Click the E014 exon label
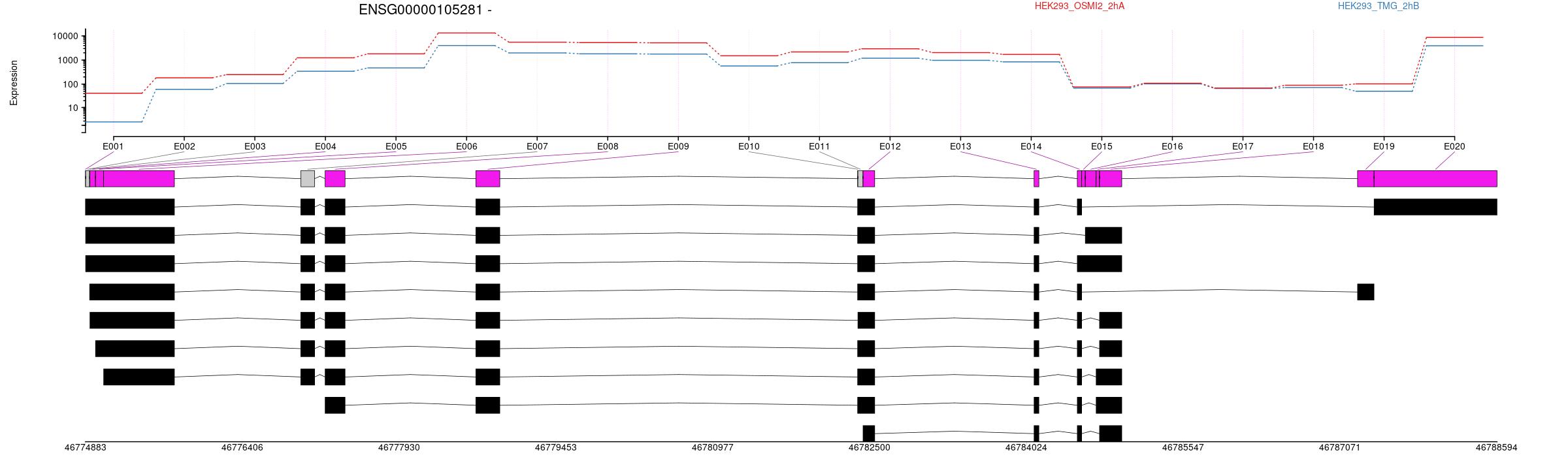Viewport: 1568px width, 457px height. point(1031,147)
